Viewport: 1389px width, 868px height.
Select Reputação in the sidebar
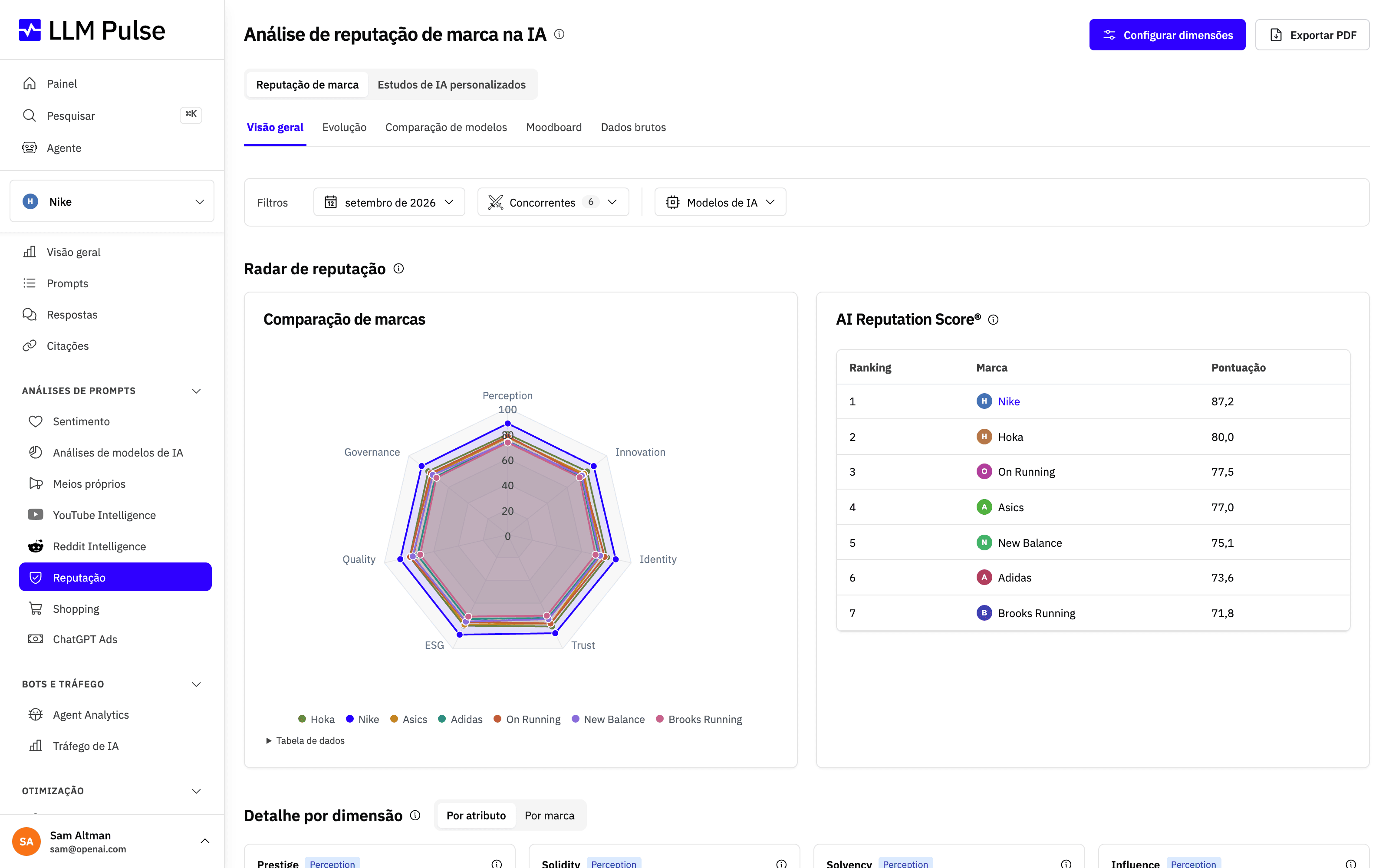(115, 577)
